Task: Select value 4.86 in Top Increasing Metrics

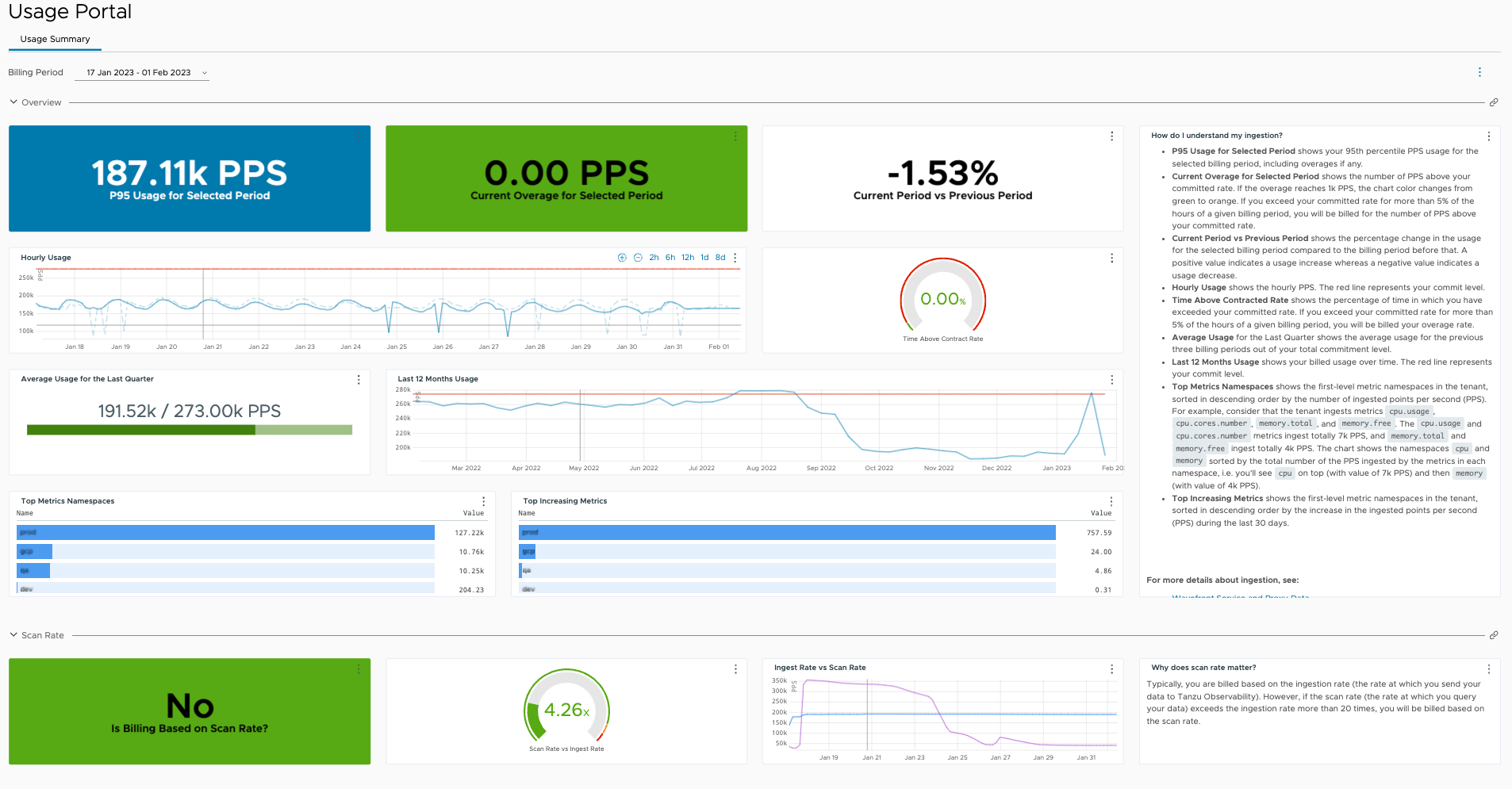Action: (x=1103, y=571)
